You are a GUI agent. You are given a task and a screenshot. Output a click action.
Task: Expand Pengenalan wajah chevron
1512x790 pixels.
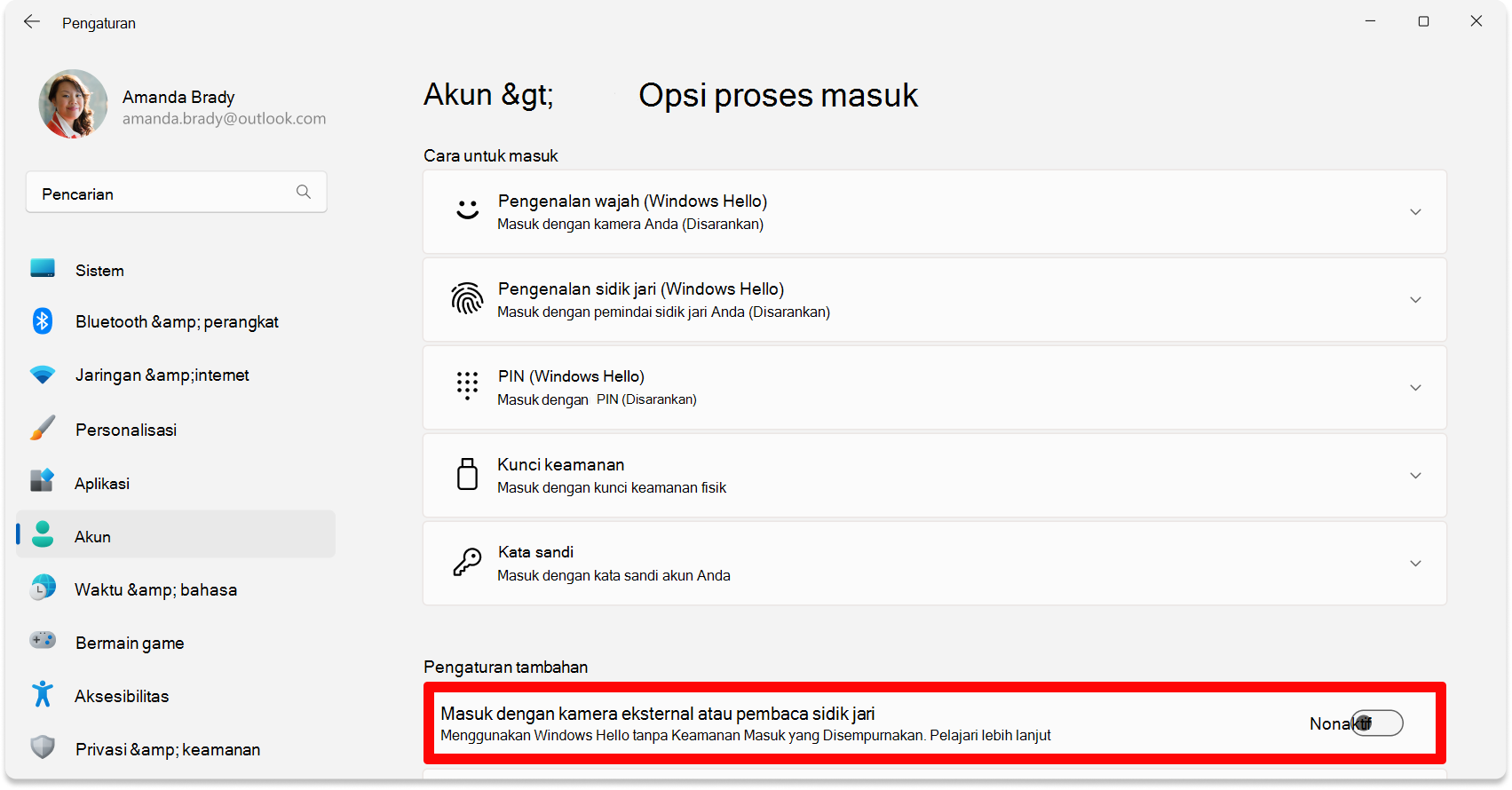pyautogui.click(x=1415, y=212)
